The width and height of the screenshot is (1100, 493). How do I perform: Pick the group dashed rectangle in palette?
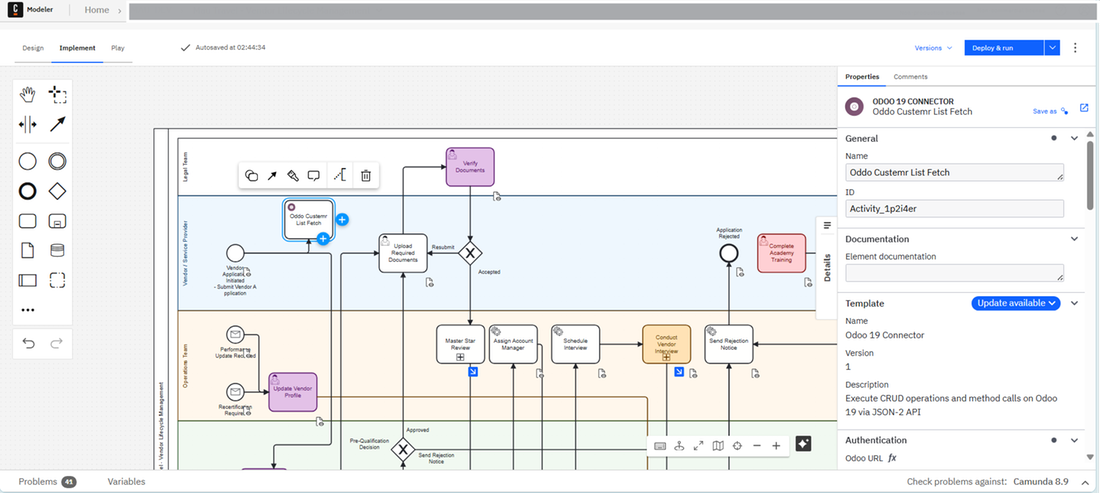point(58,281)
